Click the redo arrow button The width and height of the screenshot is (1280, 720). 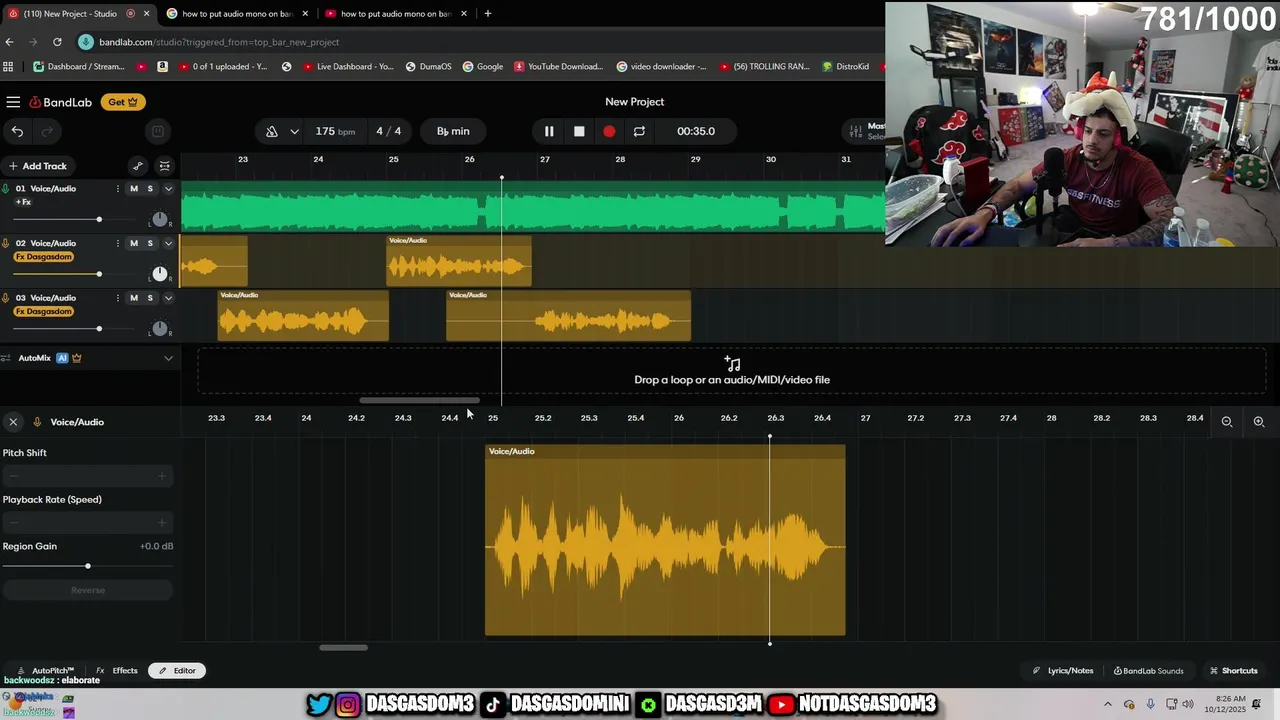coord(46,131)
